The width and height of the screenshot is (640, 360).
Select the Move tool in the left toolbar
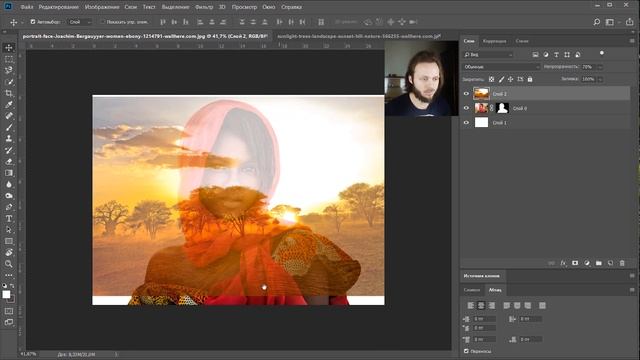click(9, 47)
